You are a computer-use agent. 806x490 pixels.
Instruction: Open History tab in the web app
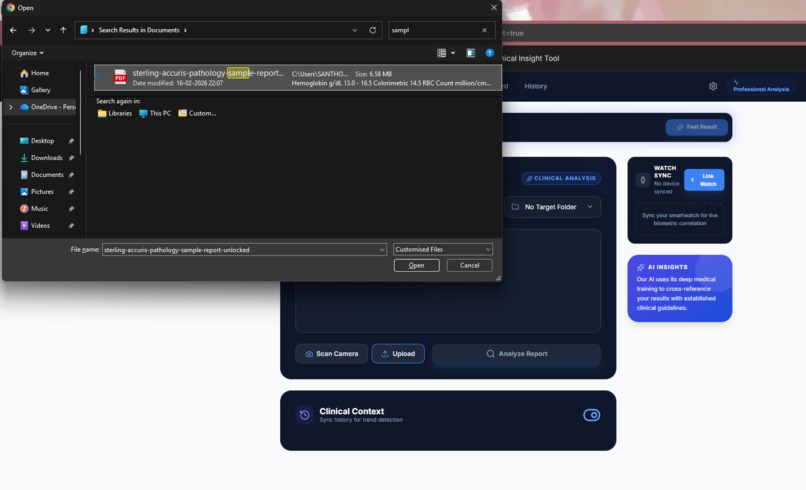click(x=536, y=86)
